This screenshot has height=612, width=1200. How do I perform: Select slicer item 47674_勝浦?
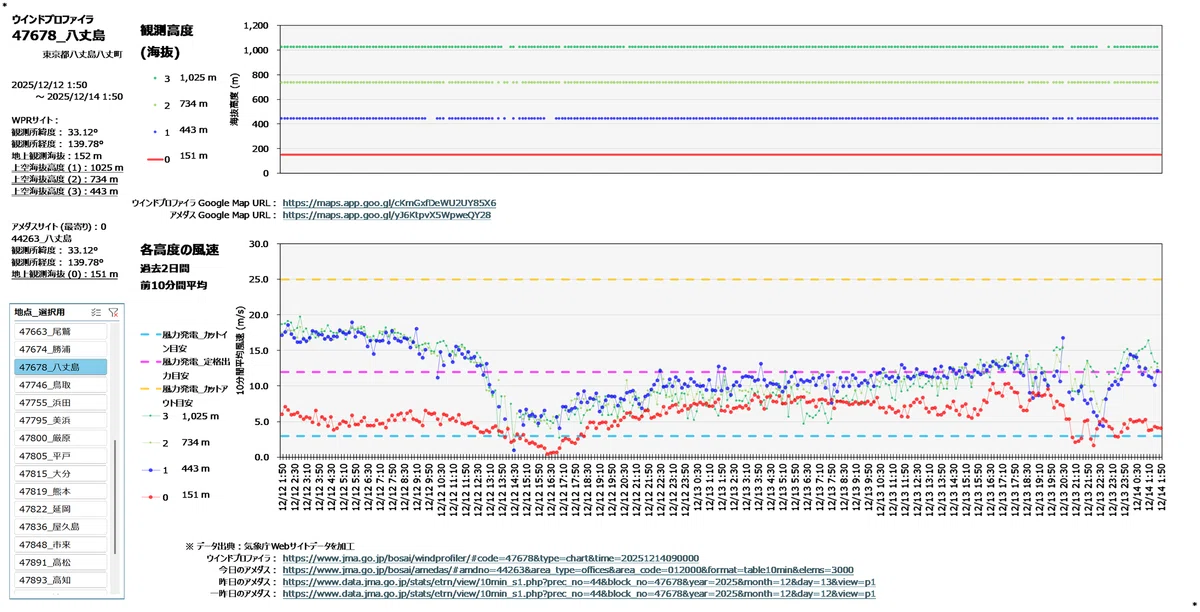61,349
